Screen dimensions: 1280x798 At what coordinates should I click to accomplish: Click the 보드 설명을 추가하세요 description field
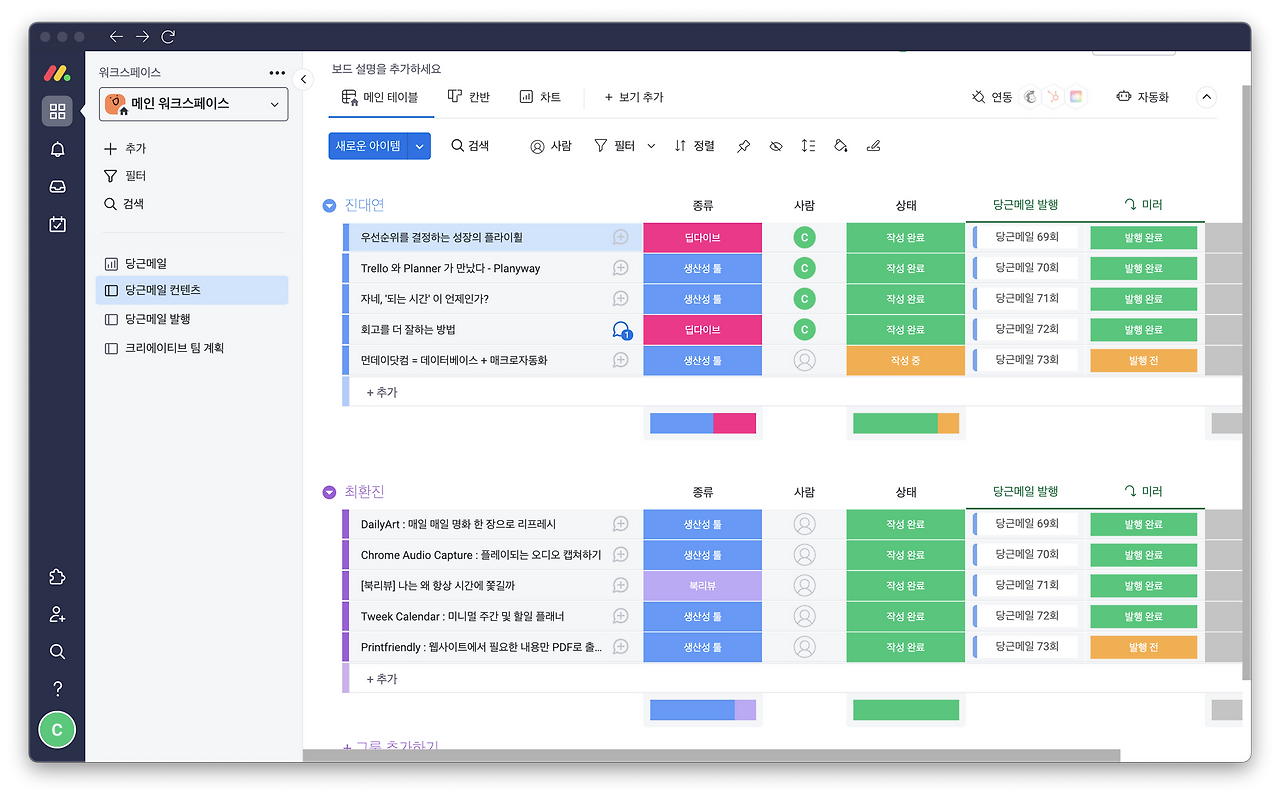[386, 69]
